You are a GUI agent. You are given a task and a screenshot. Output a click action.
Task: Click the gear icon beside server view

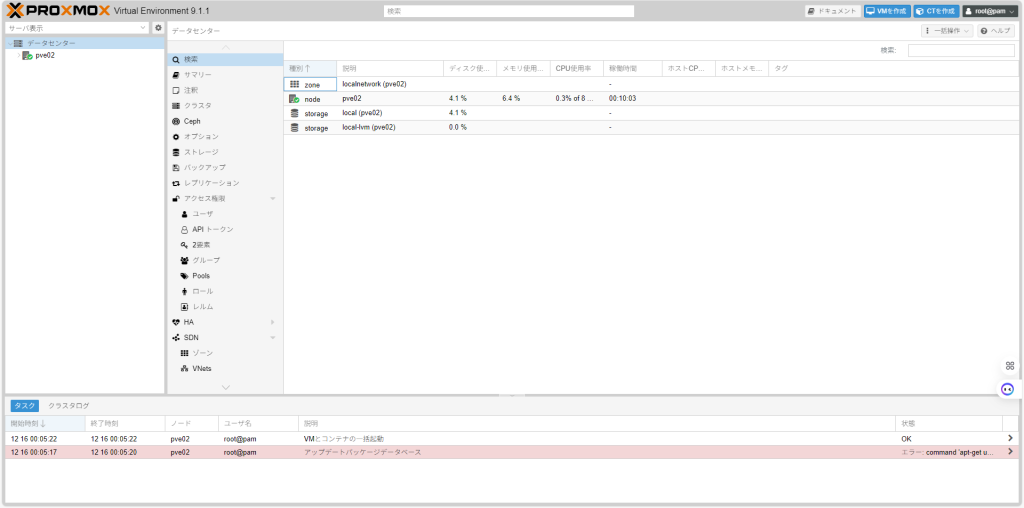point(158,28)
